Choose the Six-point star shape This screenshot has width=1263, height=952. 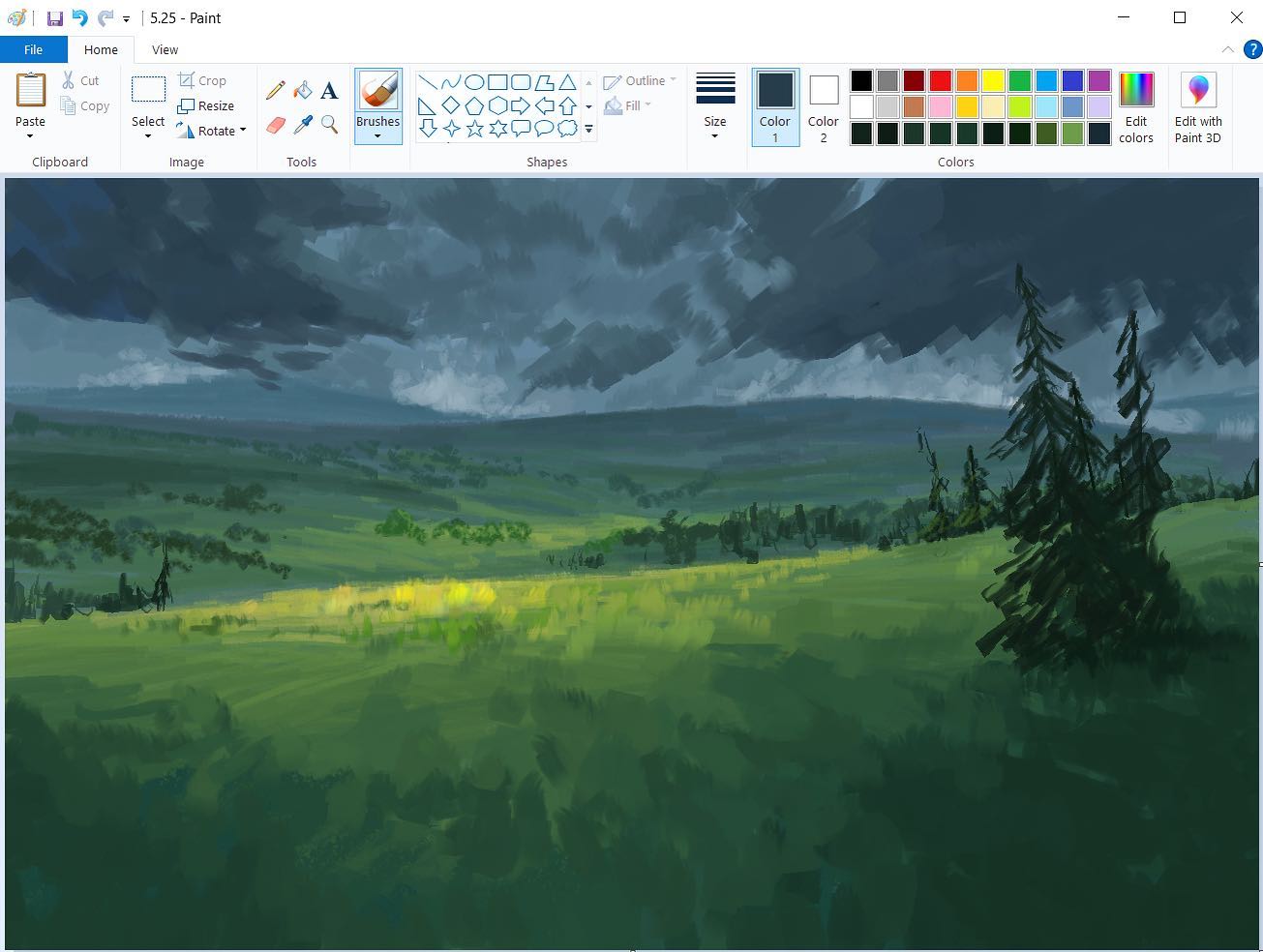point(497,129)
